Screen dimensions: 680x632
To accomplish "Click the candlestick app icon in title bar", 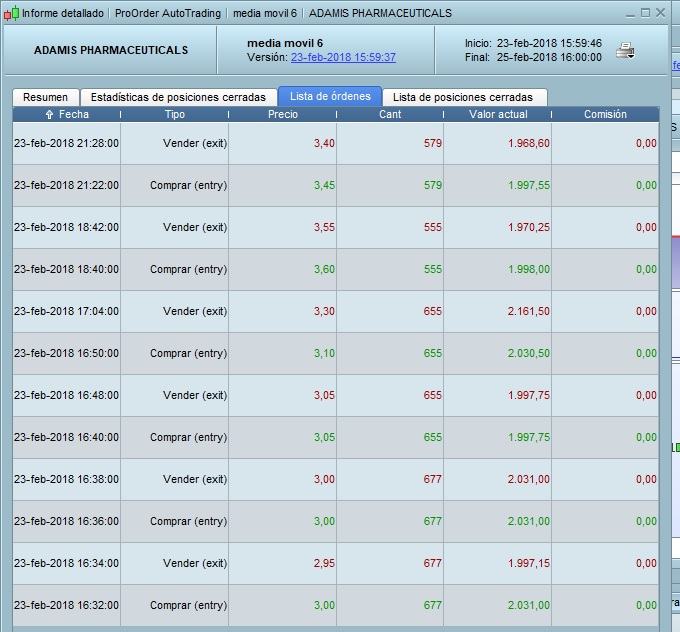I will click(x=11, y=13).
